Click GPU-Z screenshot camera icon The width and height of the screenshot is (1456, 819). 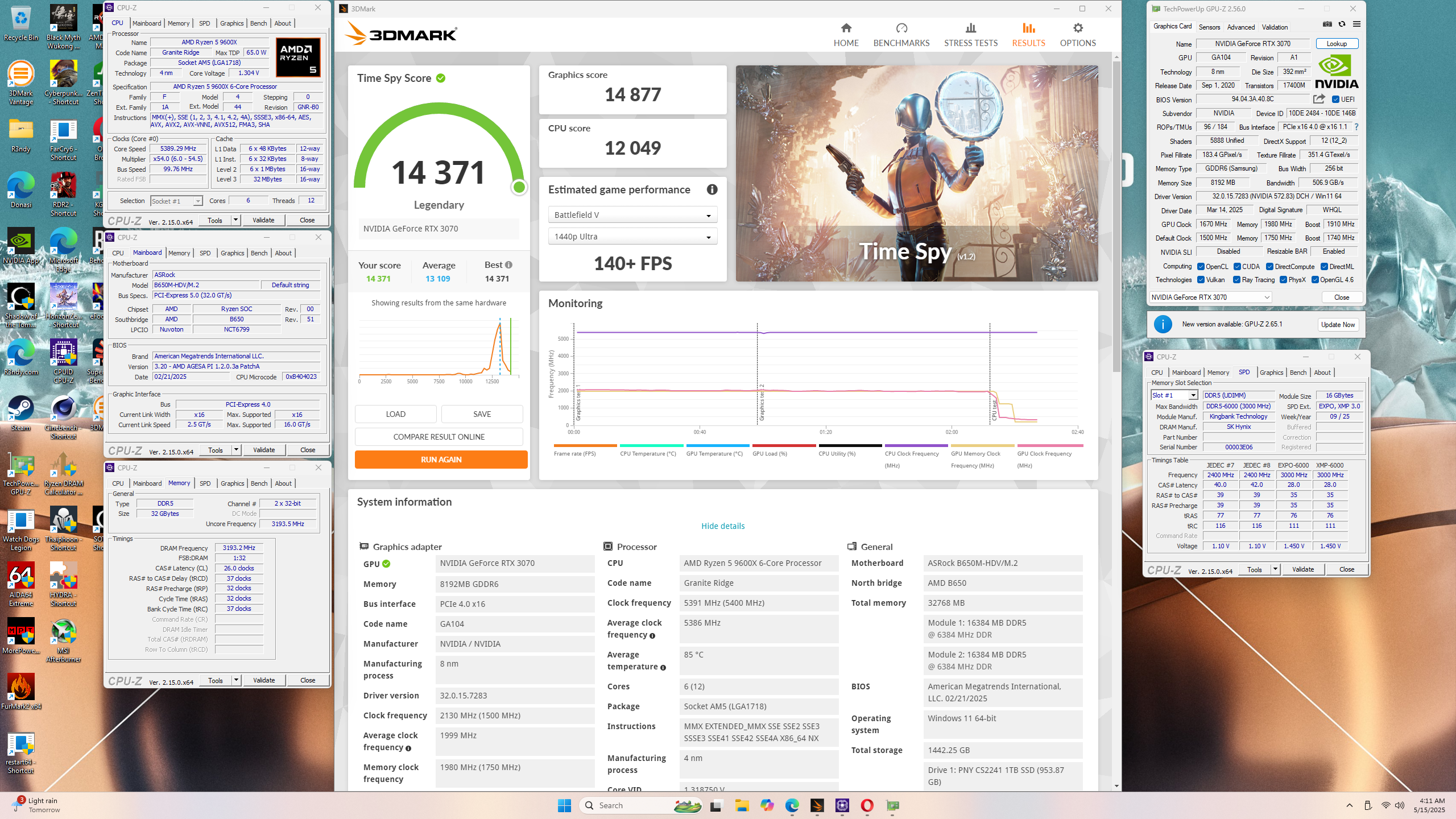(1327, 24)
